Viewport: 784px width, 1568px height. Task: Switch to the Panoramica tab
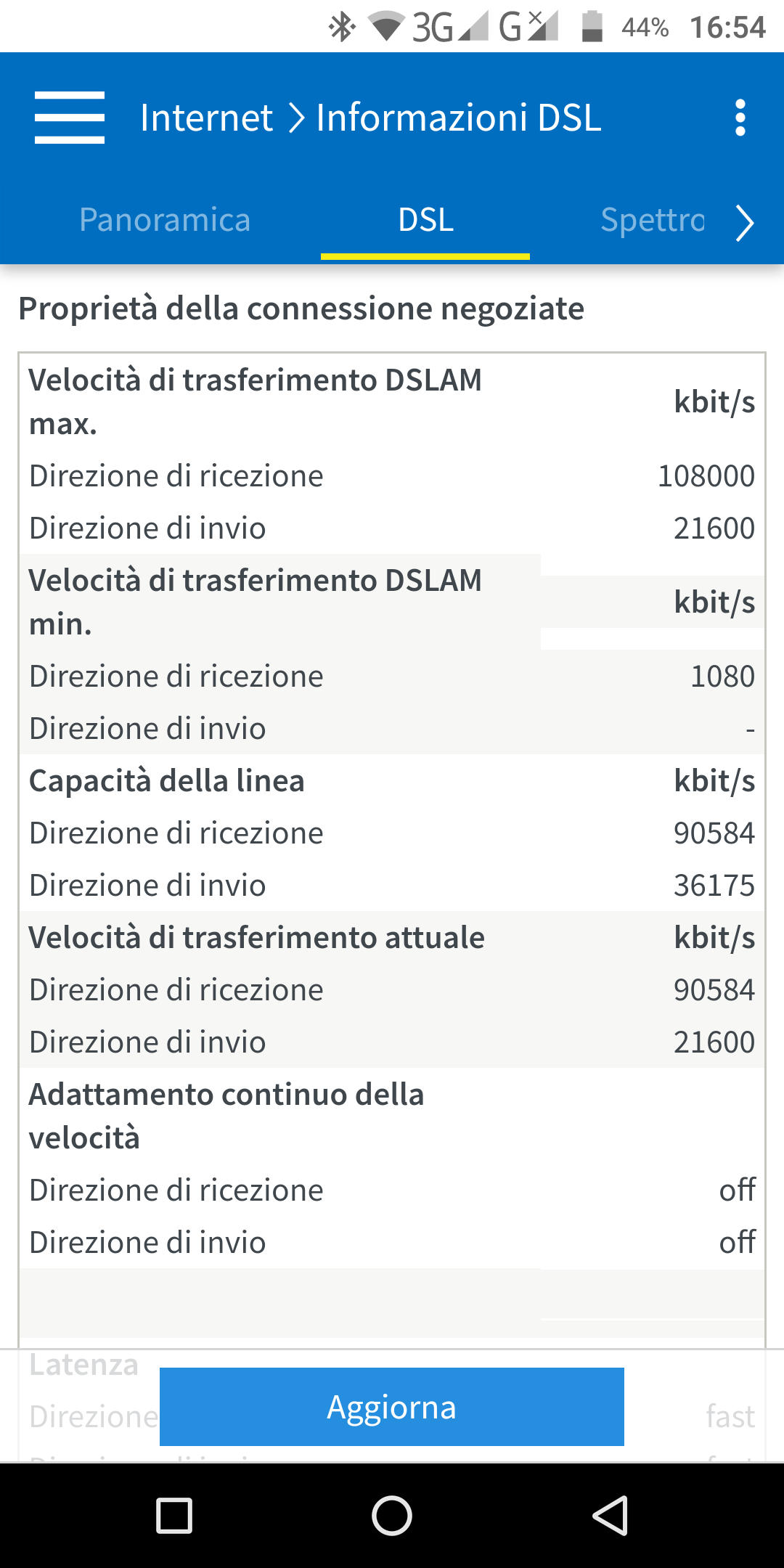click(165, 220)
